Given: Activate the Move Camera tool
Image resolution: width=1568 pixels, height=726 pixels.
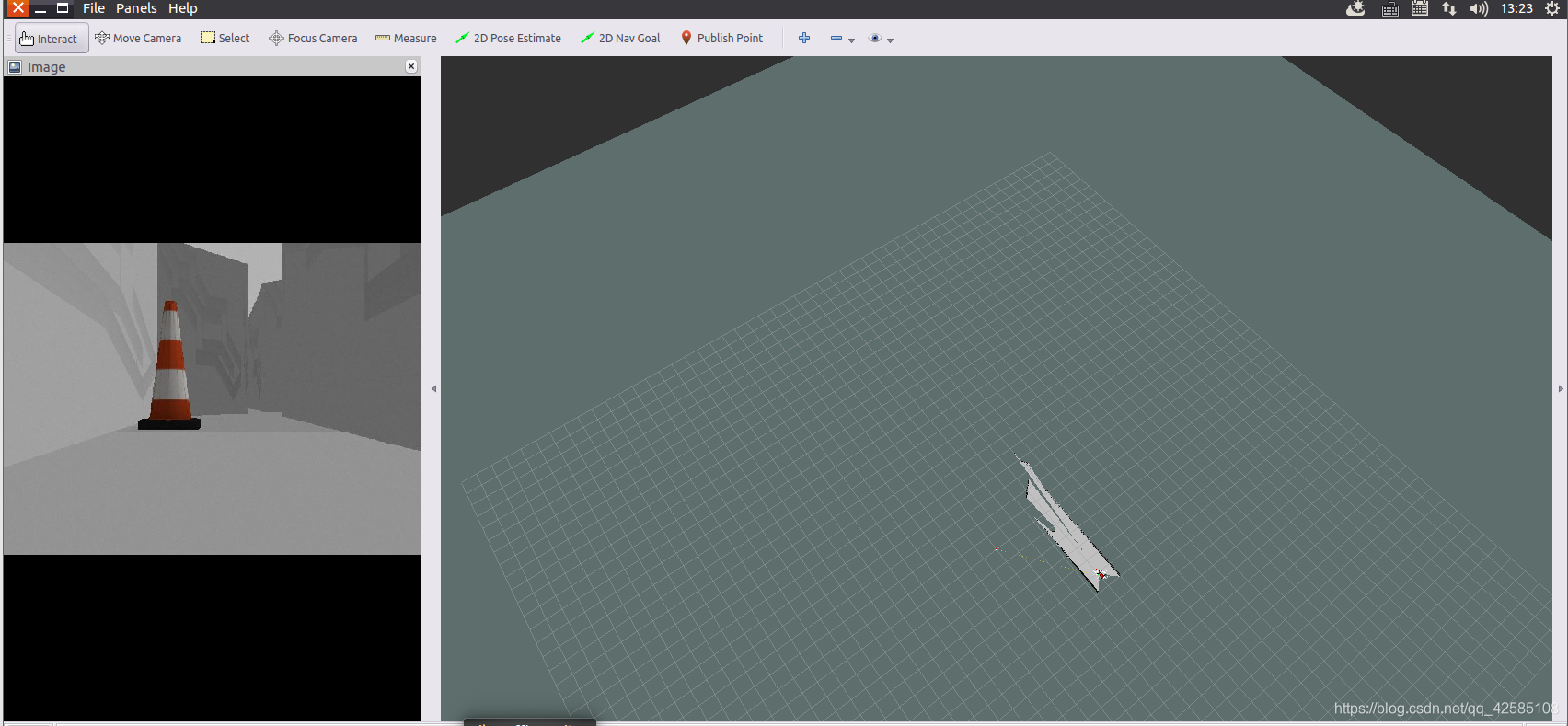Looking at the screenshot, I should (x=138, y=39).
